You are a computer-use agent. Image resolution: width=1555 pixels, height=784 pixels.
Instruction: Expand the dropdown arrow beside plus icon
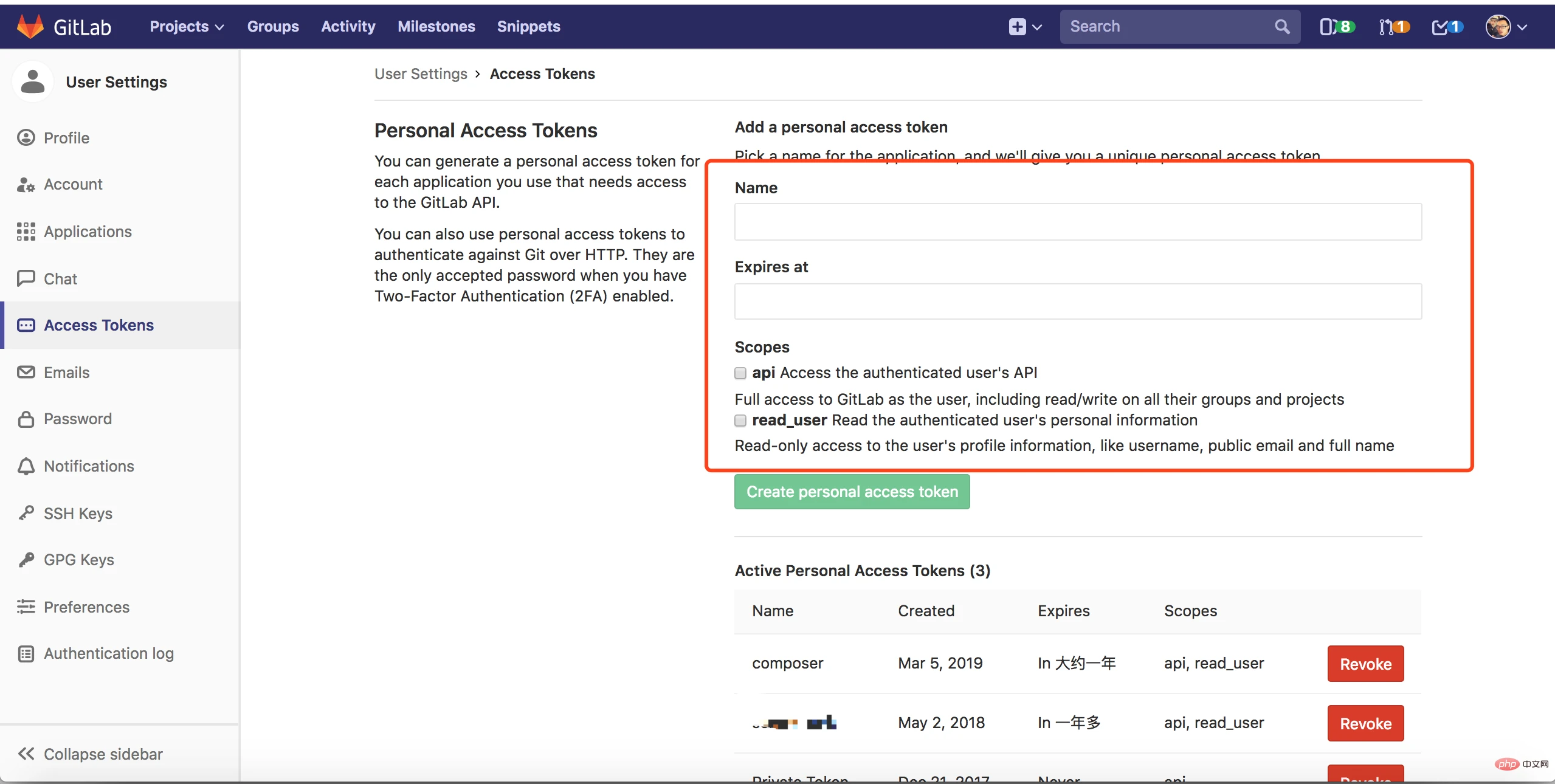click(x=1036, y=27)
